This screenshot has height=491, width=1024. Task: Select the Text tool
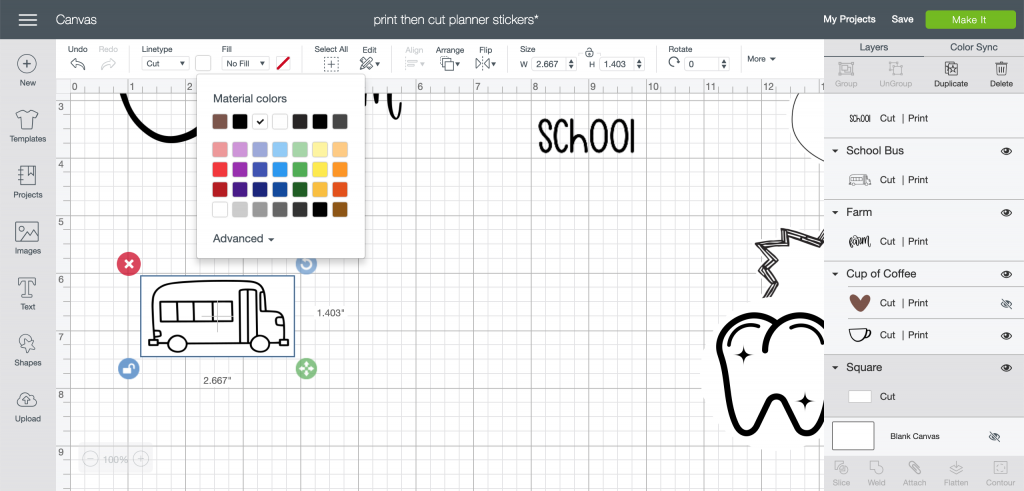[x=27, y=287]
